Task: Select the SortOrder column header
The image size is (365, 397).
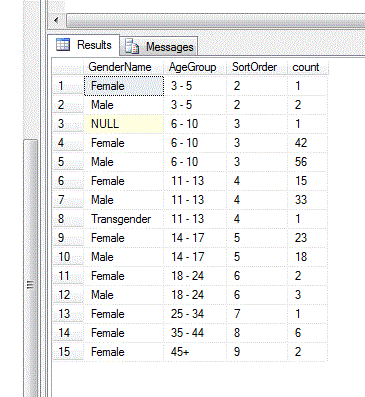Action: tap(256, 67)
